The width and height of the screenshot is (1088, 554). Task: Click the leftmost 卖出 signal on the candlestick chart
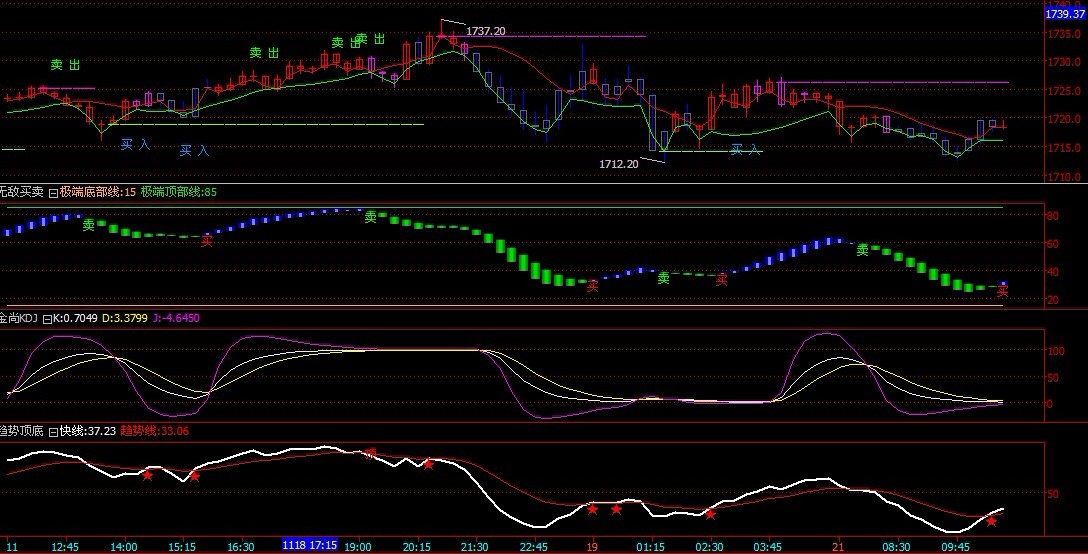tap(65, 65)
